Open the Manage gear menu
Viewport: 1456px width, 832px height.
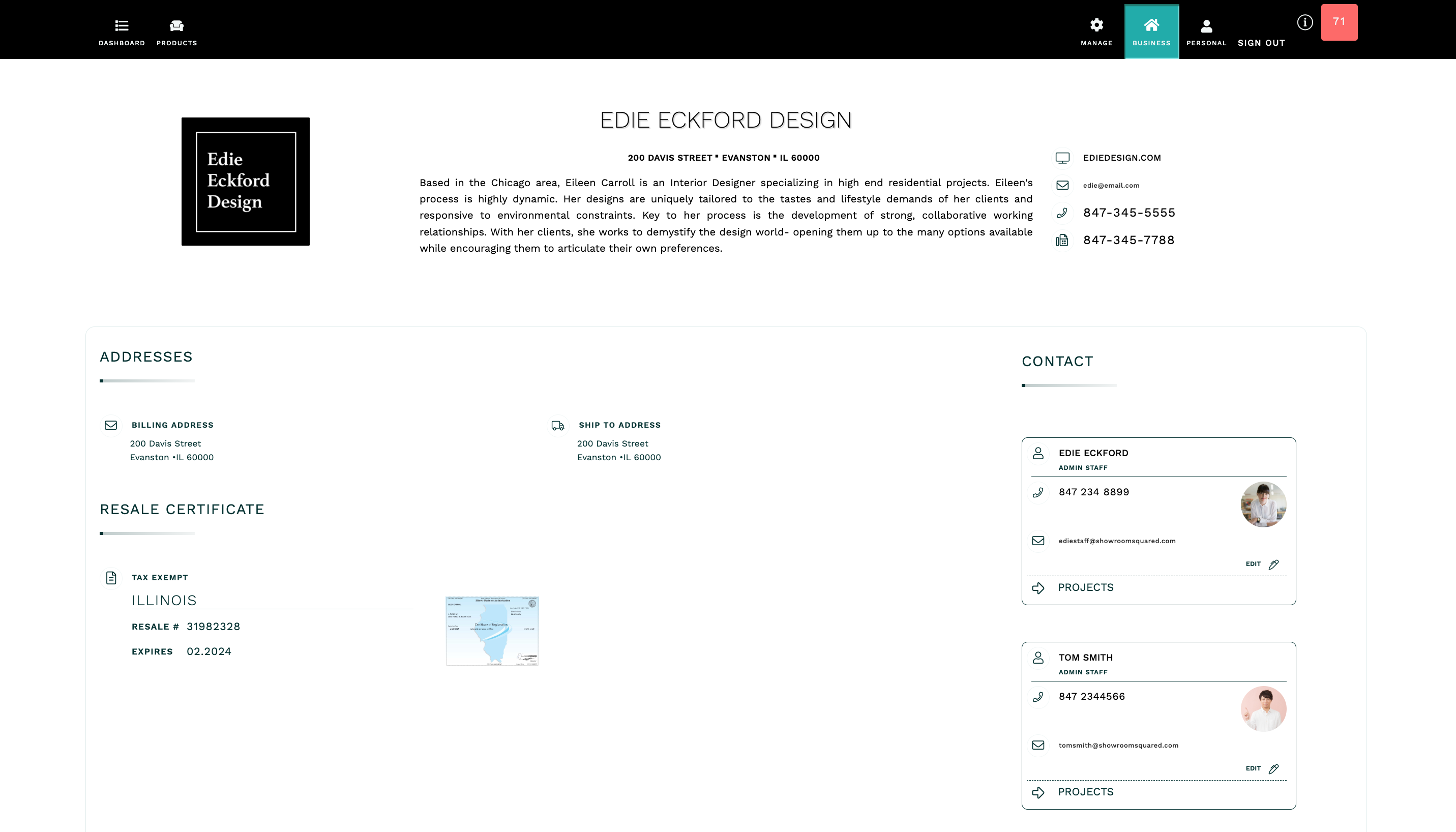click(1096, 32)
